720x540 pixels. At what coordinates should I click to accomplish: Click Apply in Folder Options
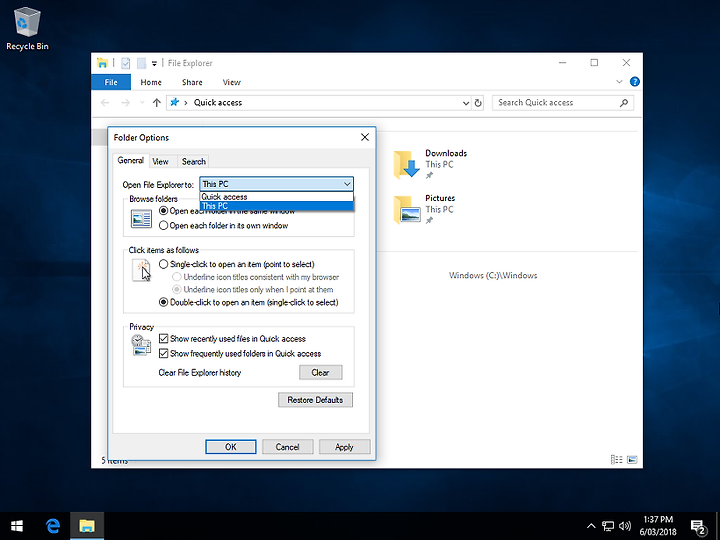tap(344, 447)
